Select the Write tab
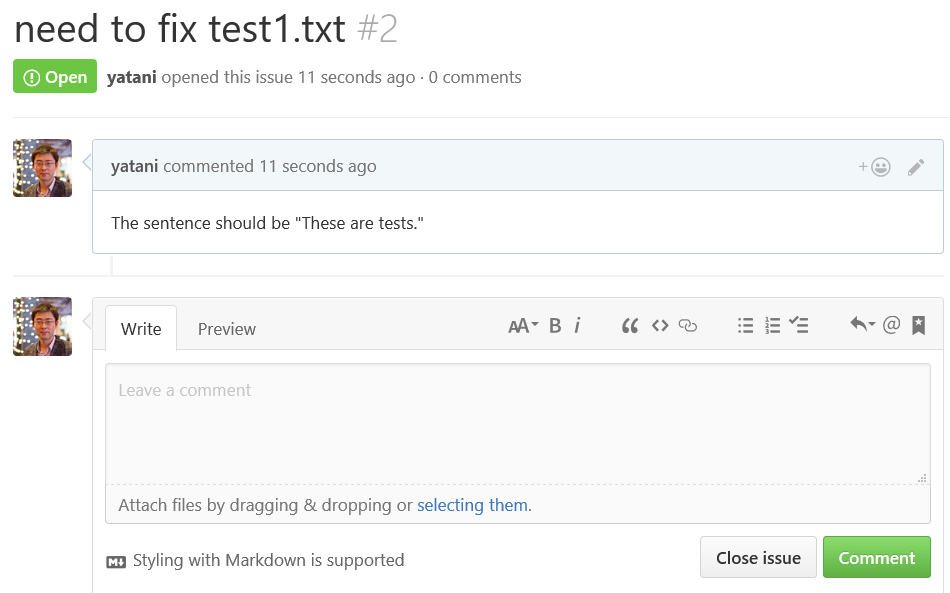950x593 pixels. 141,329
